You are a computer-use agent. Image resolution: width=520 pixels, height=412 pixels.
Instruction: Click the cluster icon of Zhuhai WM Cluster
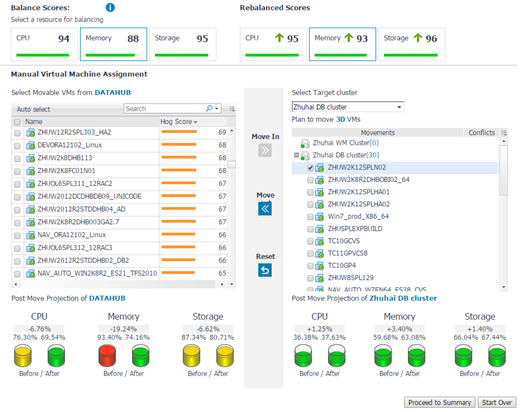tap(305, 144)
